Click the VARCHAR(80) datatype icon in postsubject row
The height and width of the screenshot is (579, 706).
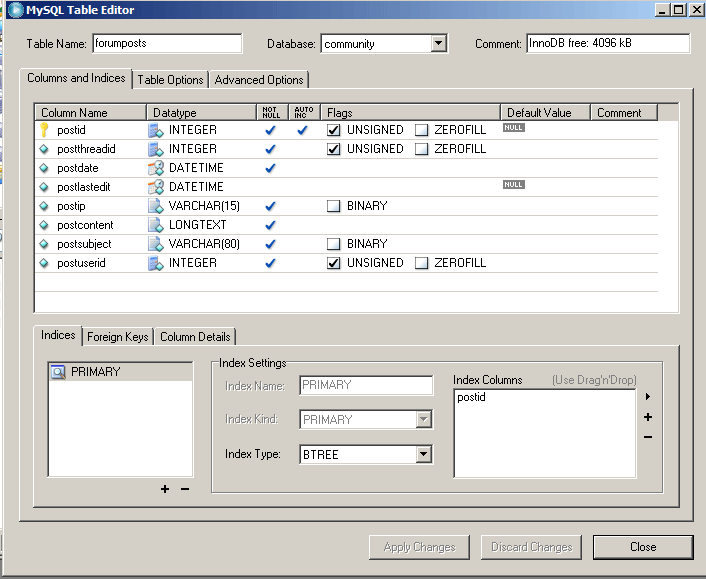point(156,244)
